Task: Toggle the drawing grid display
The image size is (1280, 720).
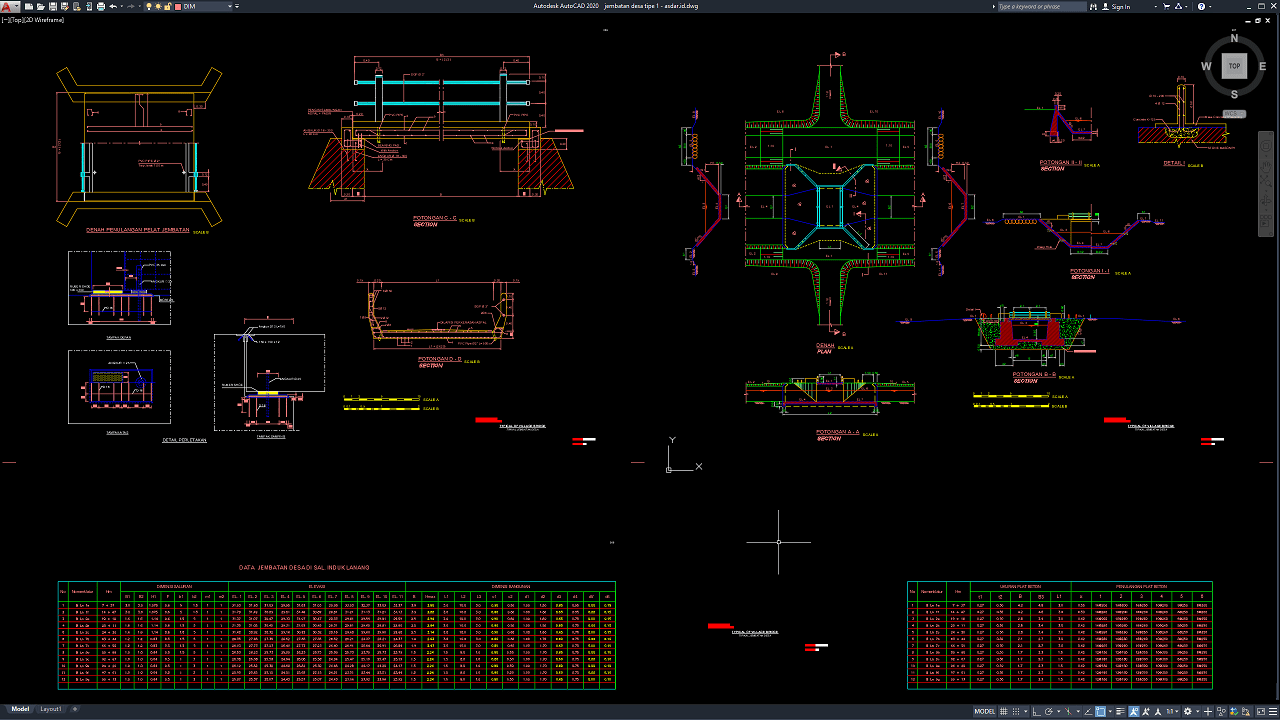Action: pyautogui.click(x=1003, y=711)
